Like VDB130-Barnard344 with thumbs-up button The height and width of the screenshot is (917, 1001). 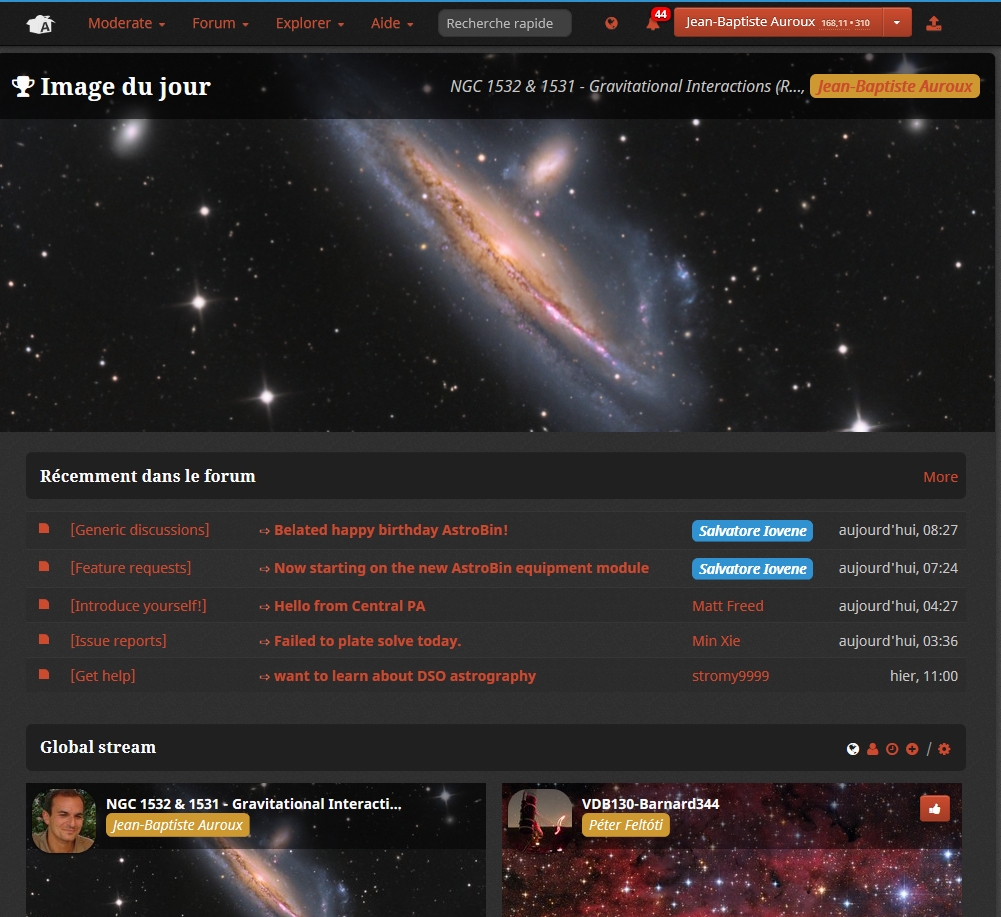935,808
